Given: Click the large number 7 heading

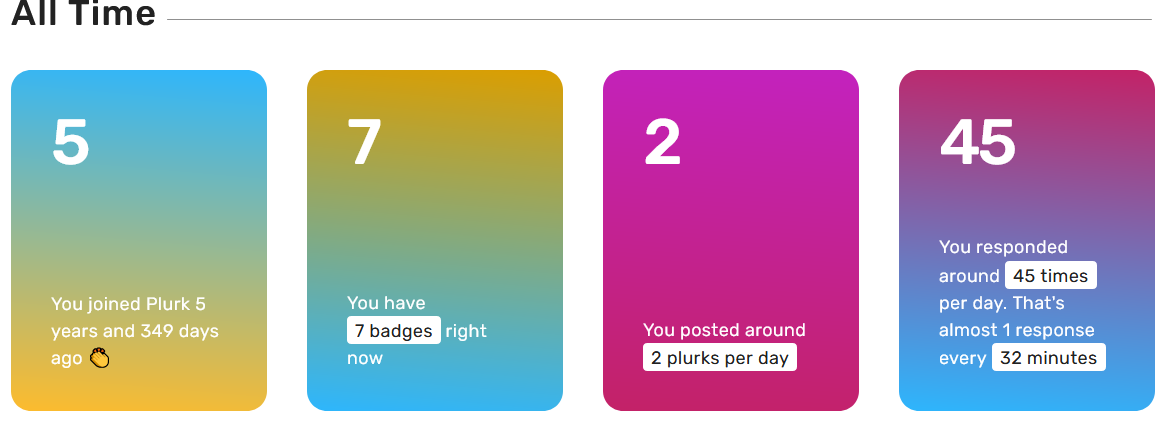Looking at the screenshot, I should [364, 142].
